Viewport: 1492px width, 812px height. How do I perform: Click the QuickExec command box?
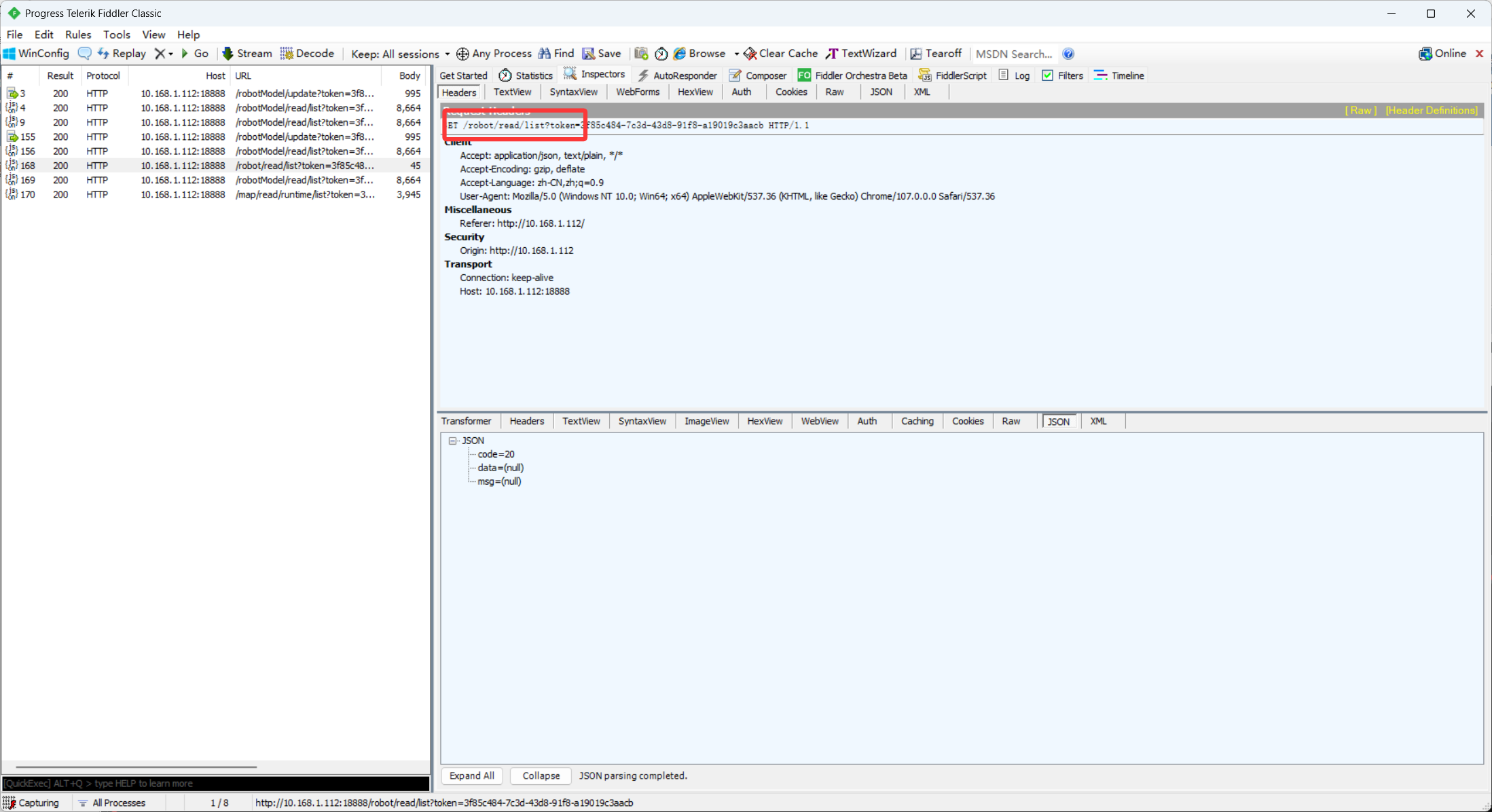[216, 783]
